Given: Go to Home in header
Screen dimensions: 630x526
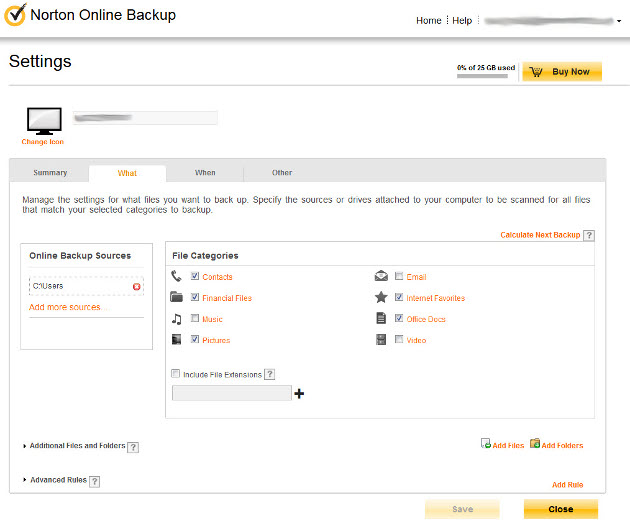Looking at the screenshot, I should (x=429, y=20).
